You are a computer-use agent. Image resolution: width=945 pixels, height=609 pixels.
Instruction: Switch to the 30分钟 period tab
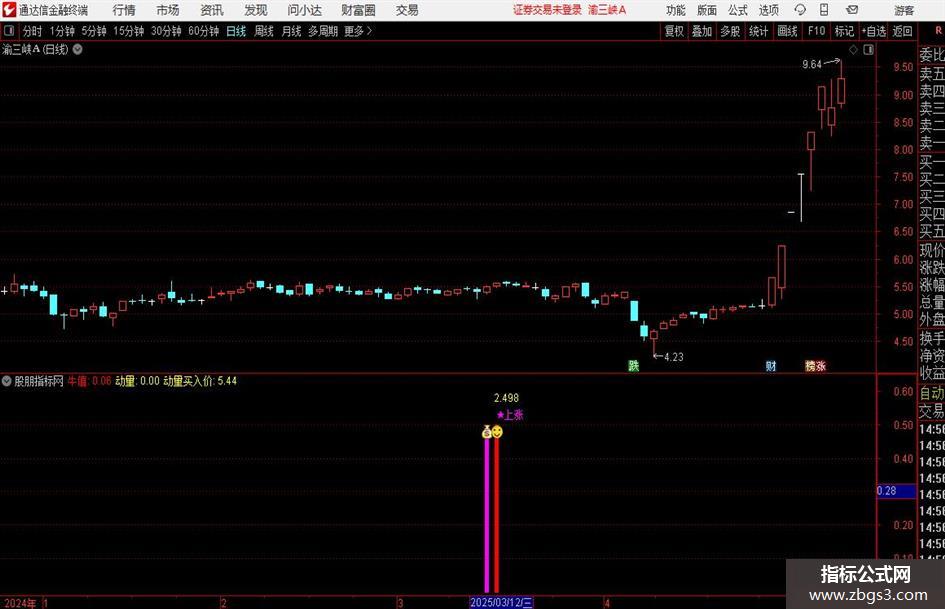tap(166, 31)
